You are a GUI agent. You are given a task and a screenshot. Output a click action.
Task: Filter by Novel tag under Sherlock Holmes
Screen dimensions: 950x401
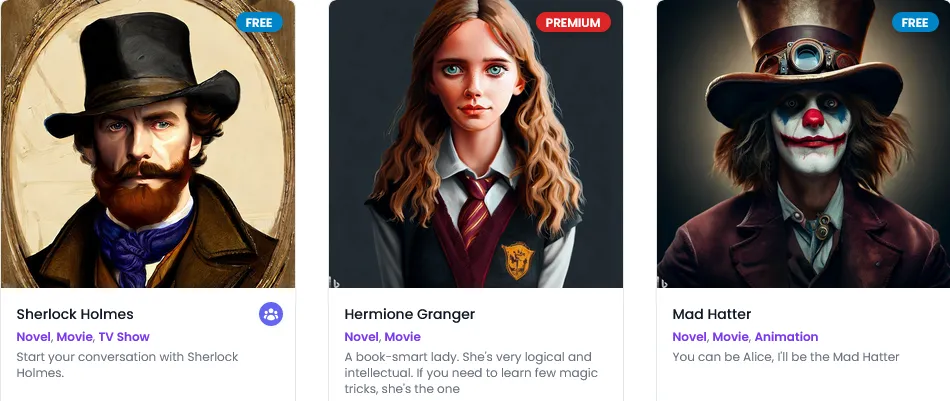(33, 337)
